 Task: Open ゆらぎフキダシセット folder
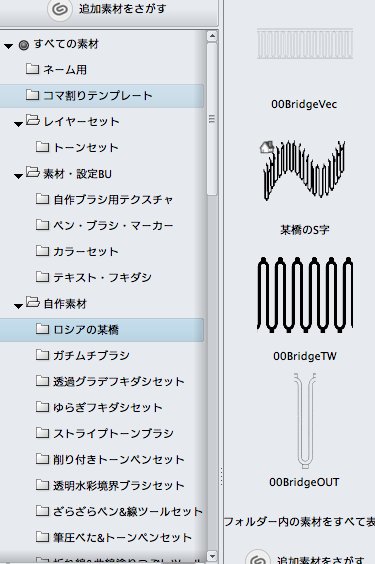[x=108, y=408]
